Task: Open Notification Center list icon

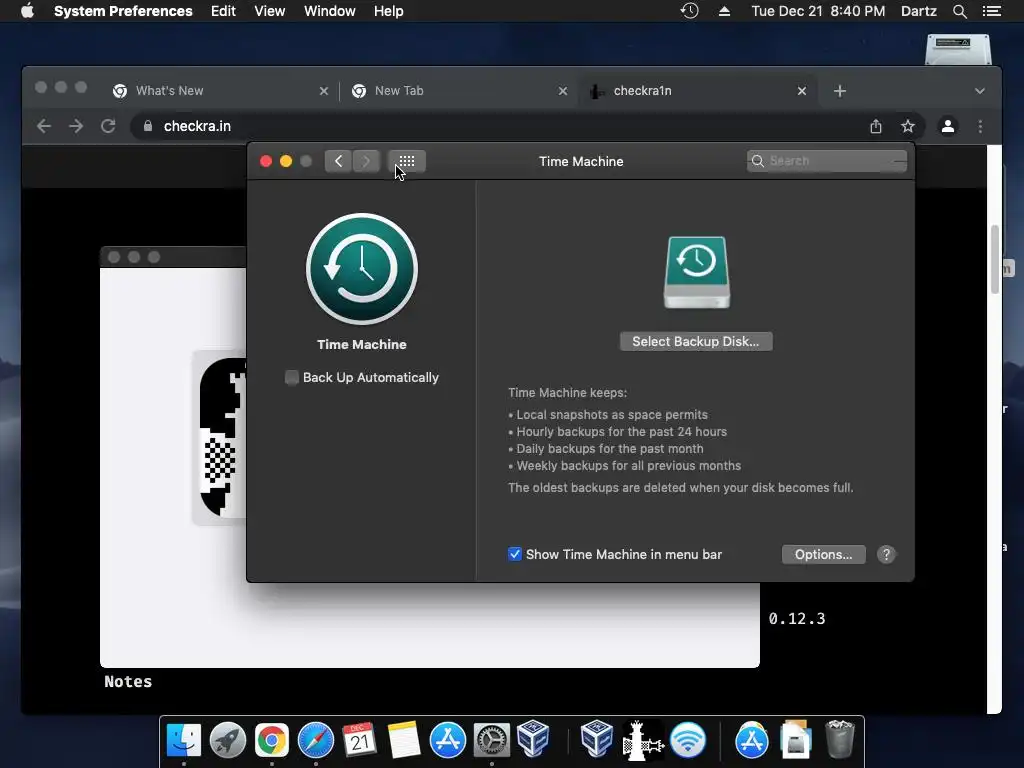Action: pos(992,11)
